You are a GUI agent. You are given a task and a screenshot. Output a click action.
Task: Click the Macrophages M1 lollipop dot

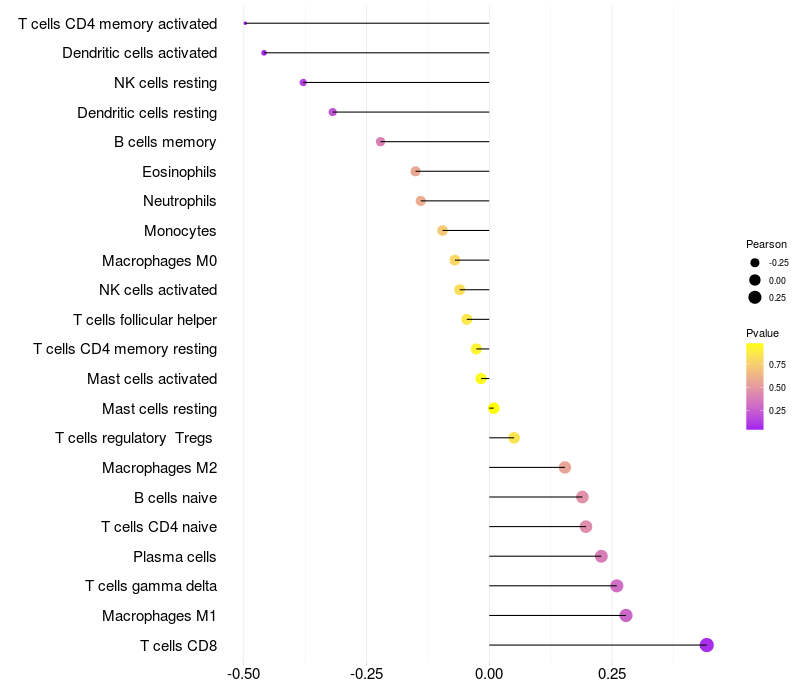(626, 615)
